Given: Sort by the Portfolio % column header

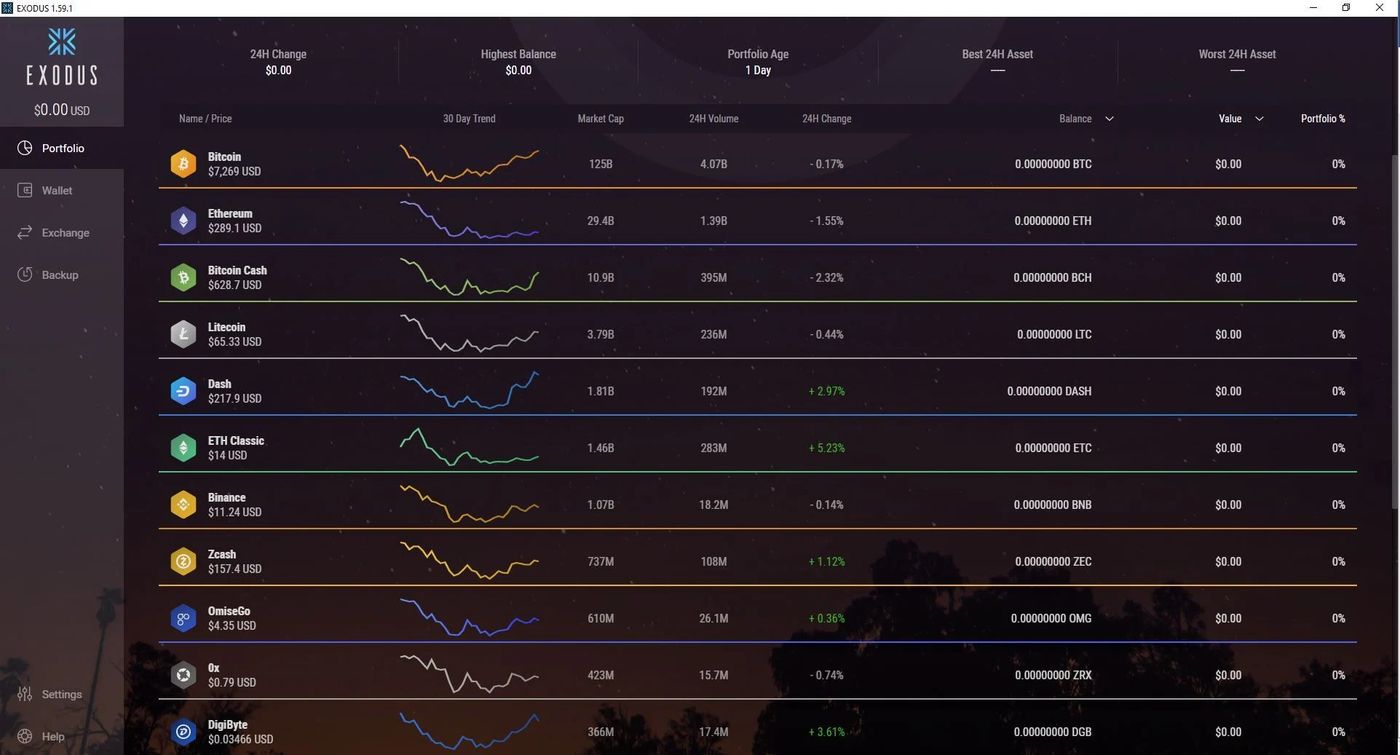Looking at the screenshot, I should click(x=1323, y=119).
